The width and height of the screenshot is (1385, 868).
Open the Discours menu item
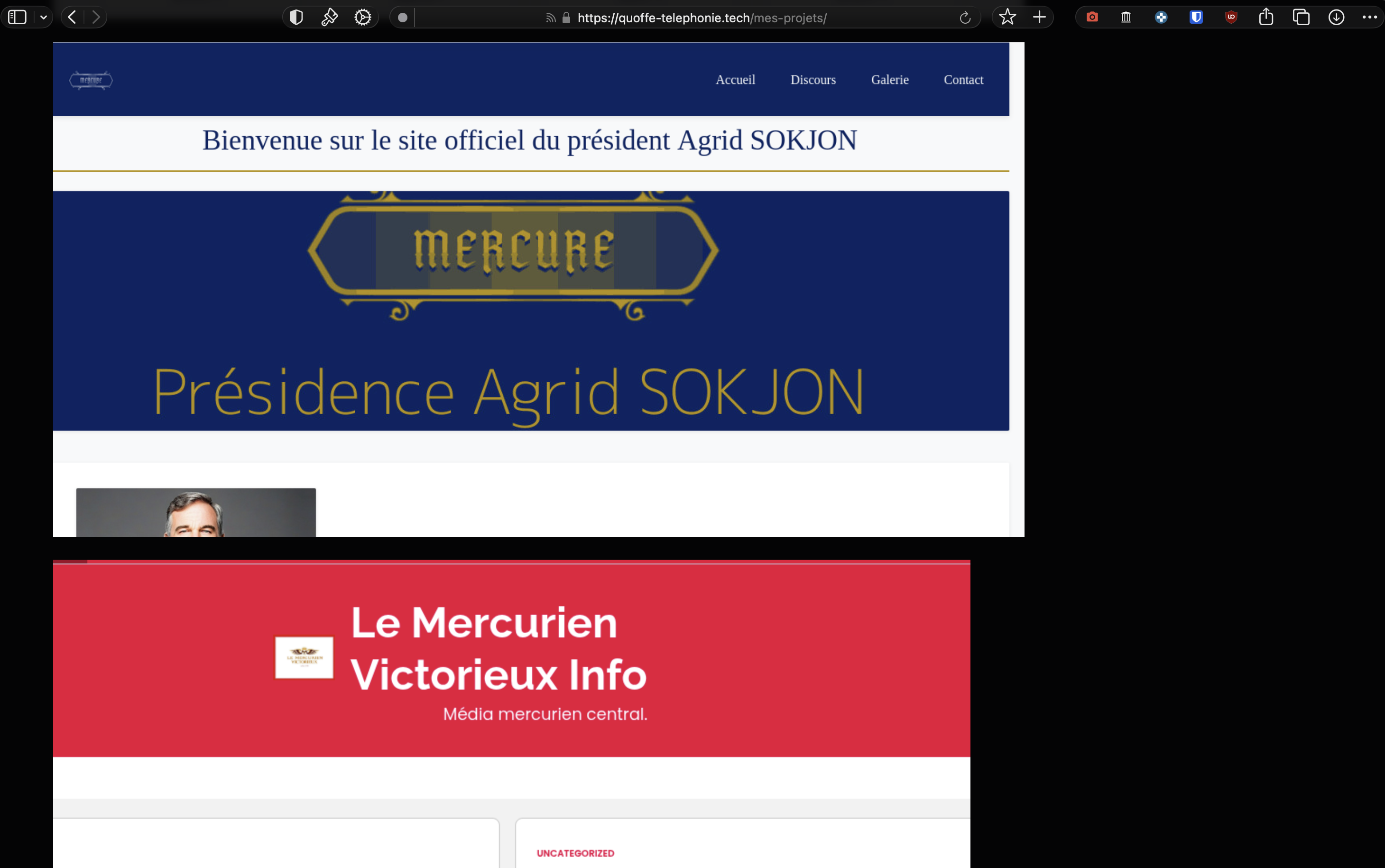click(813, 80)
